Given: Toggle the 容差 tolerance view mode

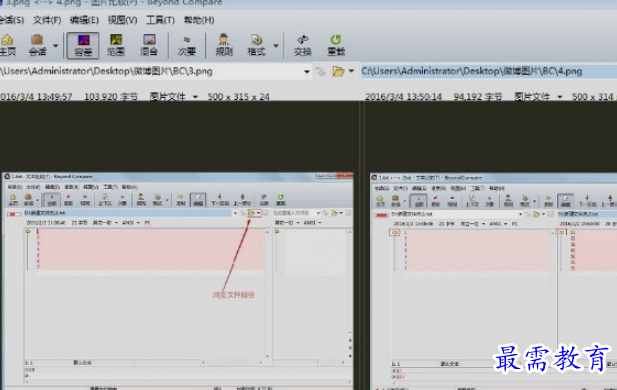Looking at the screenshot, I should click(x=83, y=46).
